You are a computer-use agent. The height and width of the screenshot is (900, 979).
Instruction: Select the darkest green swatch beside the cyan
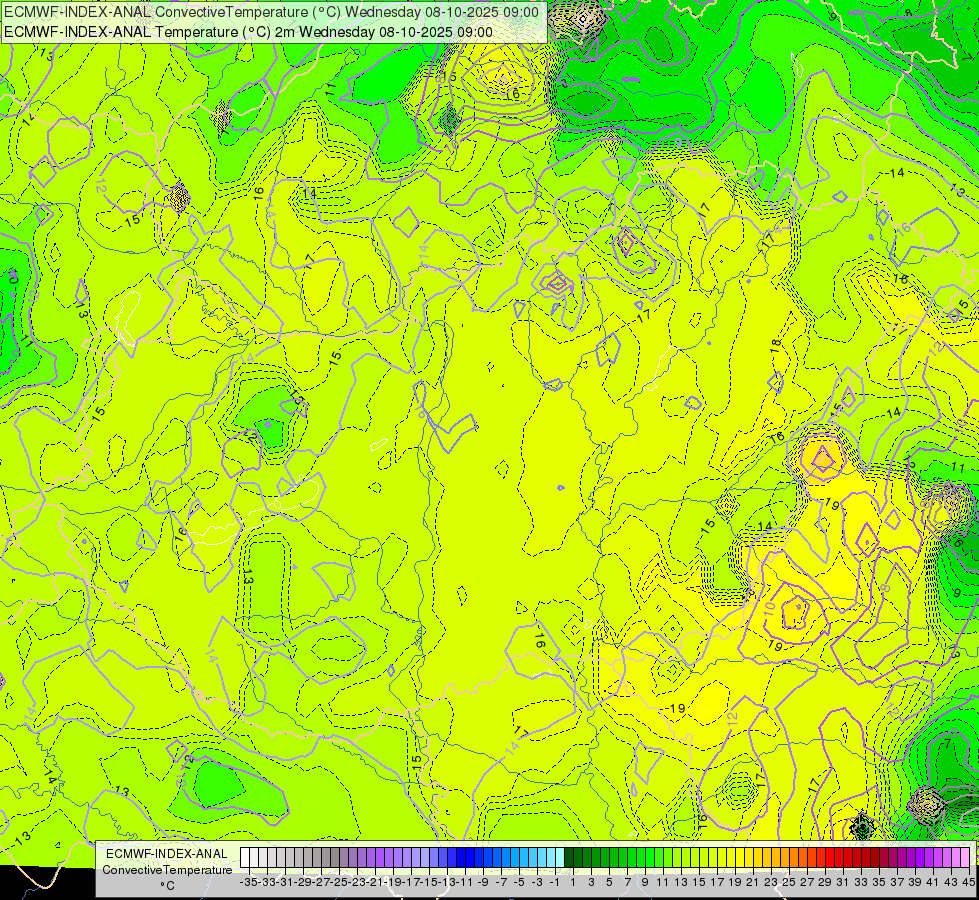pos(569,858)
